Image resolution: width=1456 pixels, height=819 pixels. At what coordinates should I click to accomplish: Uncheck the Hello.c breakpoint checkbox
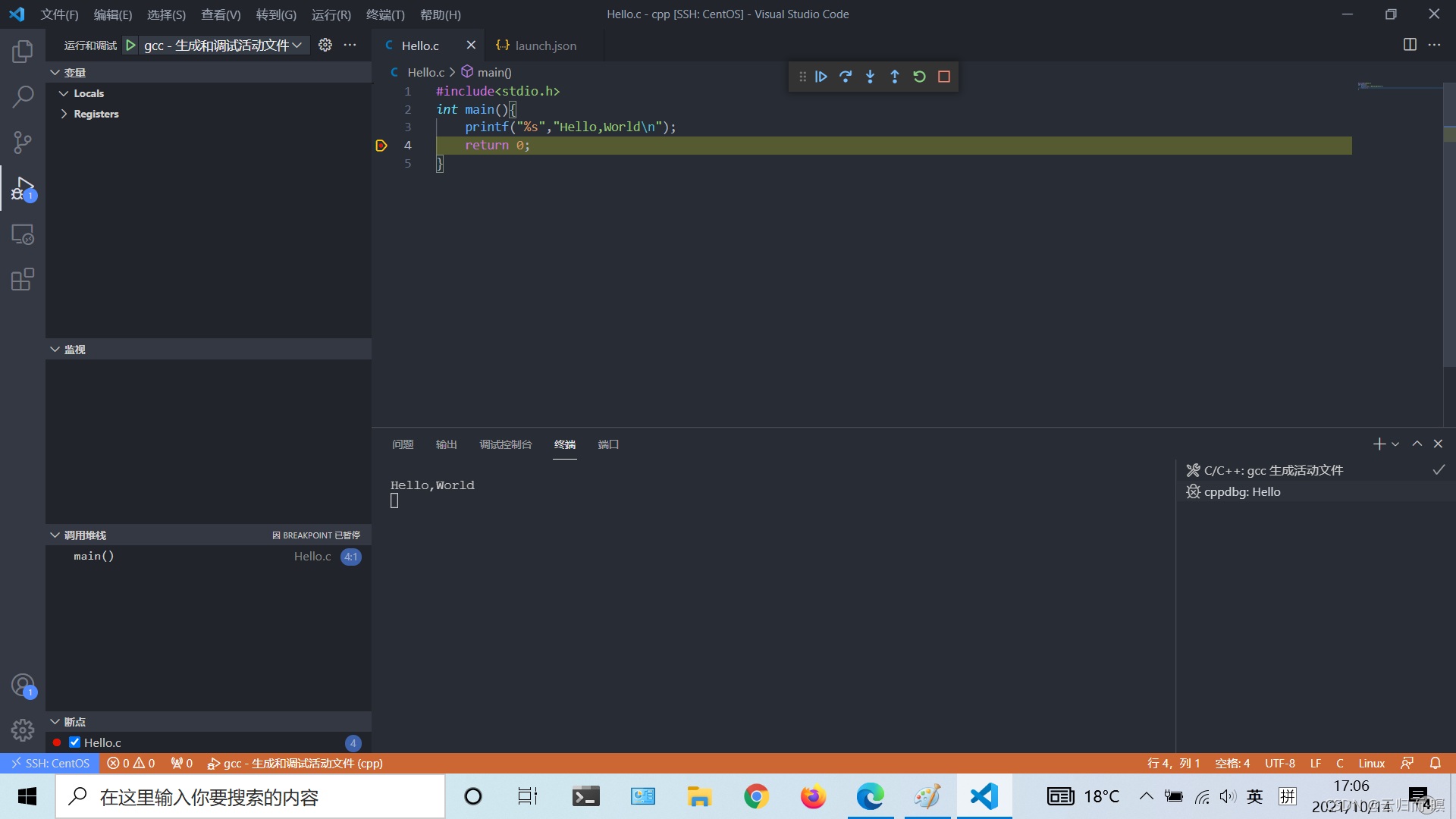pyautogui.click(x=74, y=742)
